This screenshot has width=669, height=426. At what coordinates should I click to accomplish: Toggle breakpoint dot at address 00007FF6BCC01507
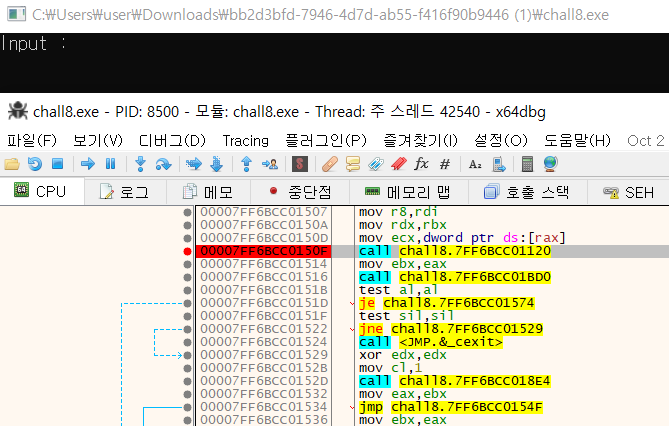(187, 212)
